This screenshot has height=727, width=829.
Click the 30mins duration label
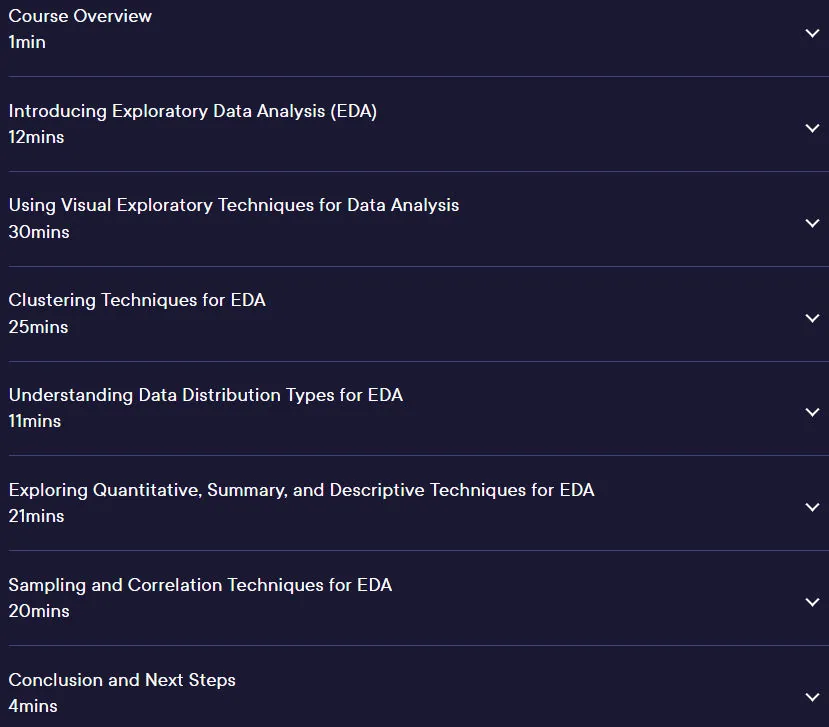point(39,232)
